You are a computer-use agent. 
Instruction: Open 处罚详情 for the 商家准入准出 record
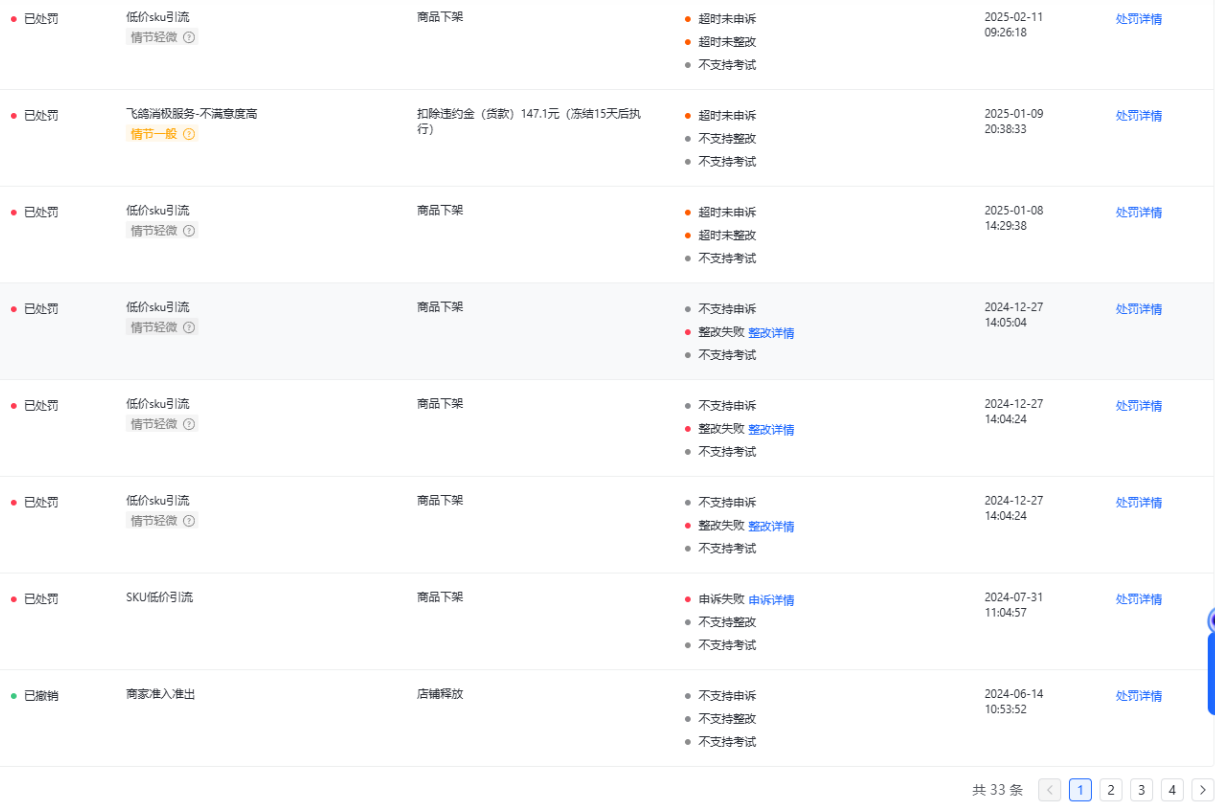(x=1138, y=696)
